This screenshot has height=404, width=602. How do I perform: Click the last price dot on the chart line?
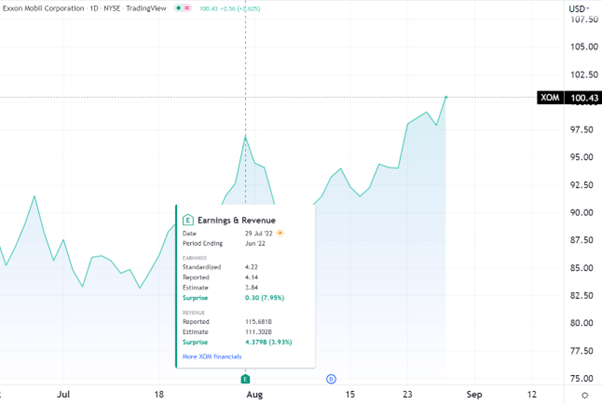pos(446,97)
